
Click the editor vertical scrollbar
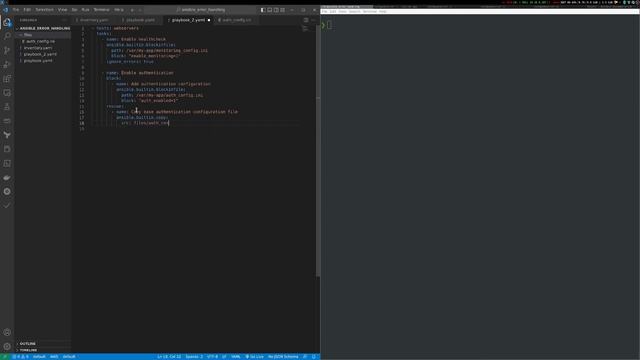tap(318, 151)
